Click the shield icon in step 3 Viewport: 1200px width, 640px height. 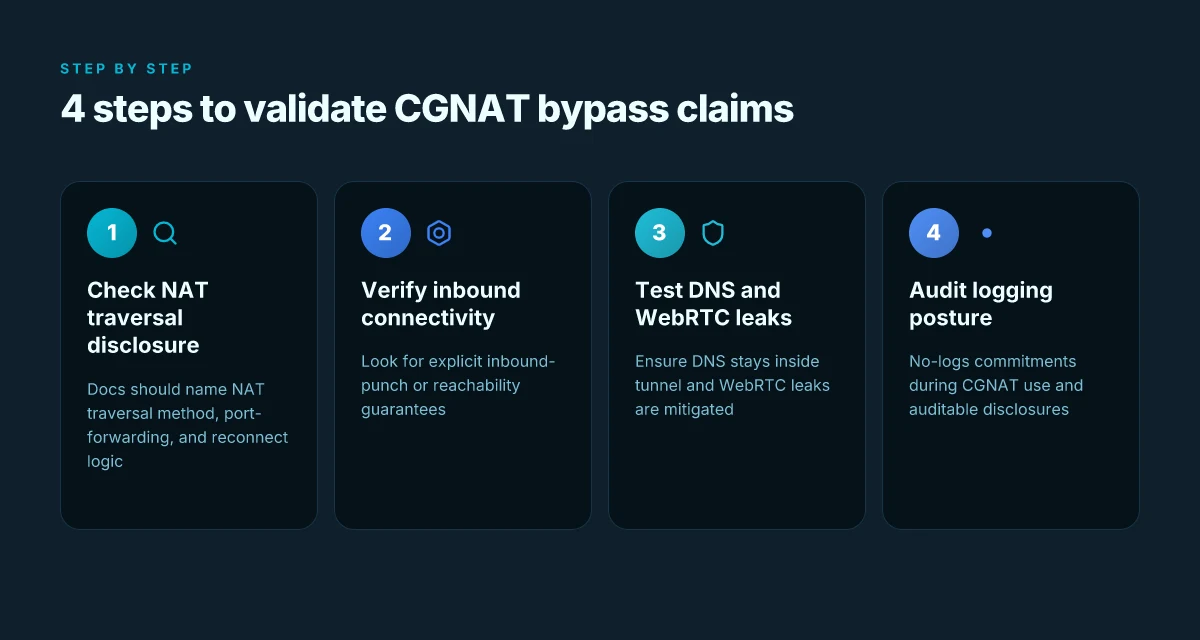click(x=713, y=233)
